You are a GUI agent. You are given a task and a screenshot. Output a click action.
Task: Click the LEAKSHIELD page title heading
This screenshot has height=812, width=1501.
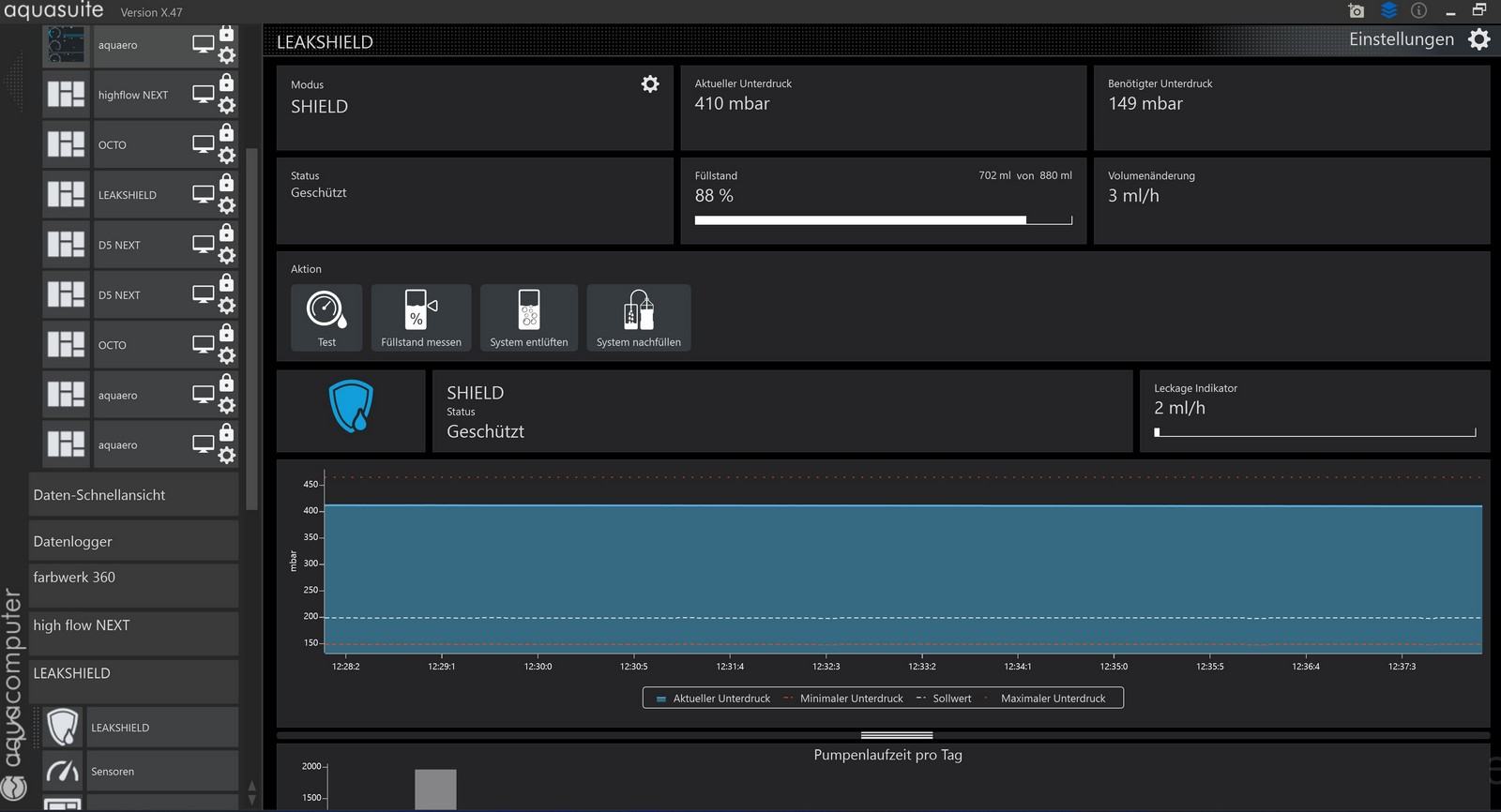click(325, 42)
